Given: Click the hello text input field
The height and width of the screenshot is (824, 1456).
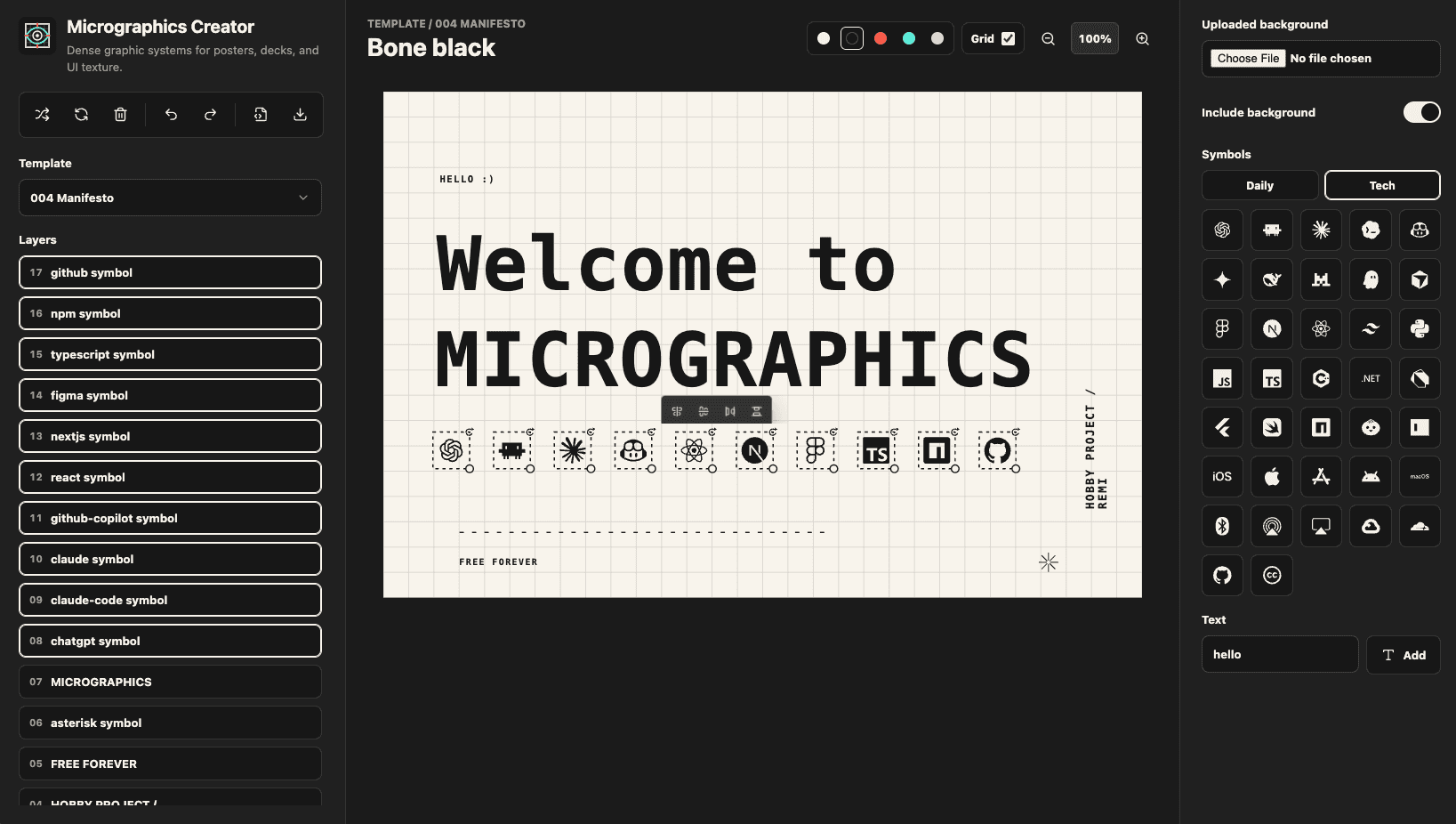Looking at the screenshot, I should click(1280, 655).
